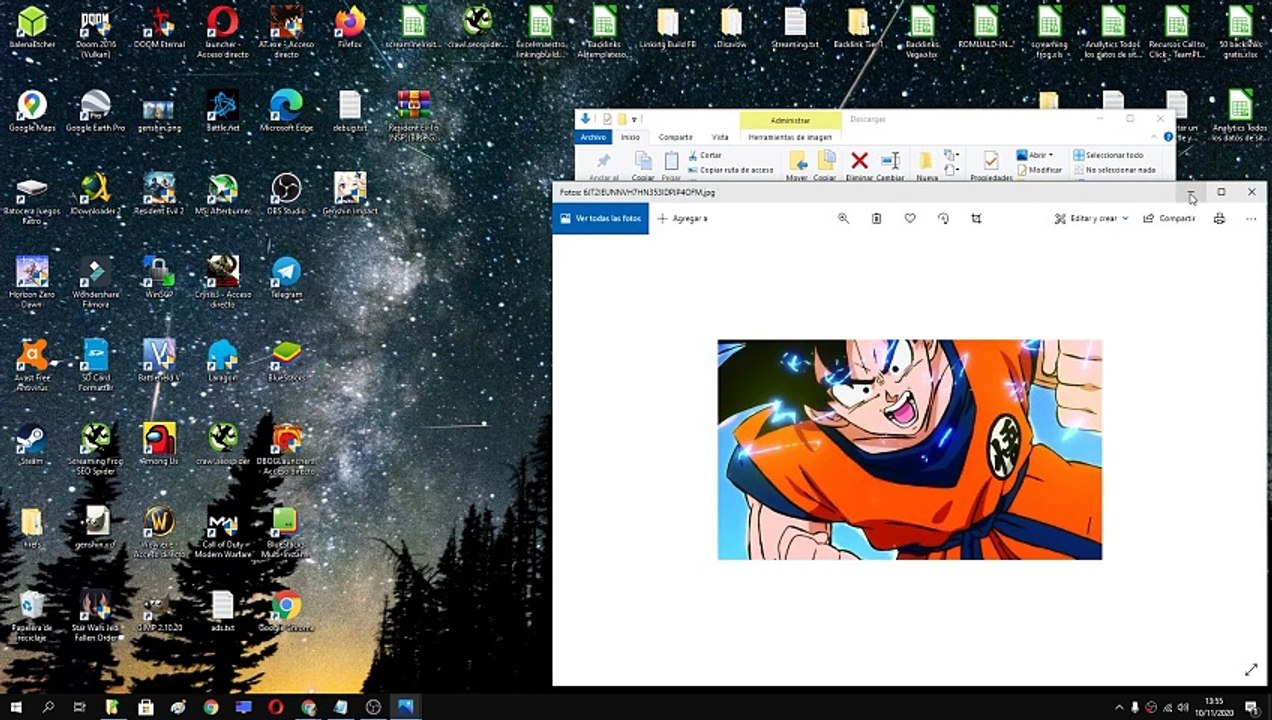Select the Papelera de reciclaje icon

[x=32, y=616]
